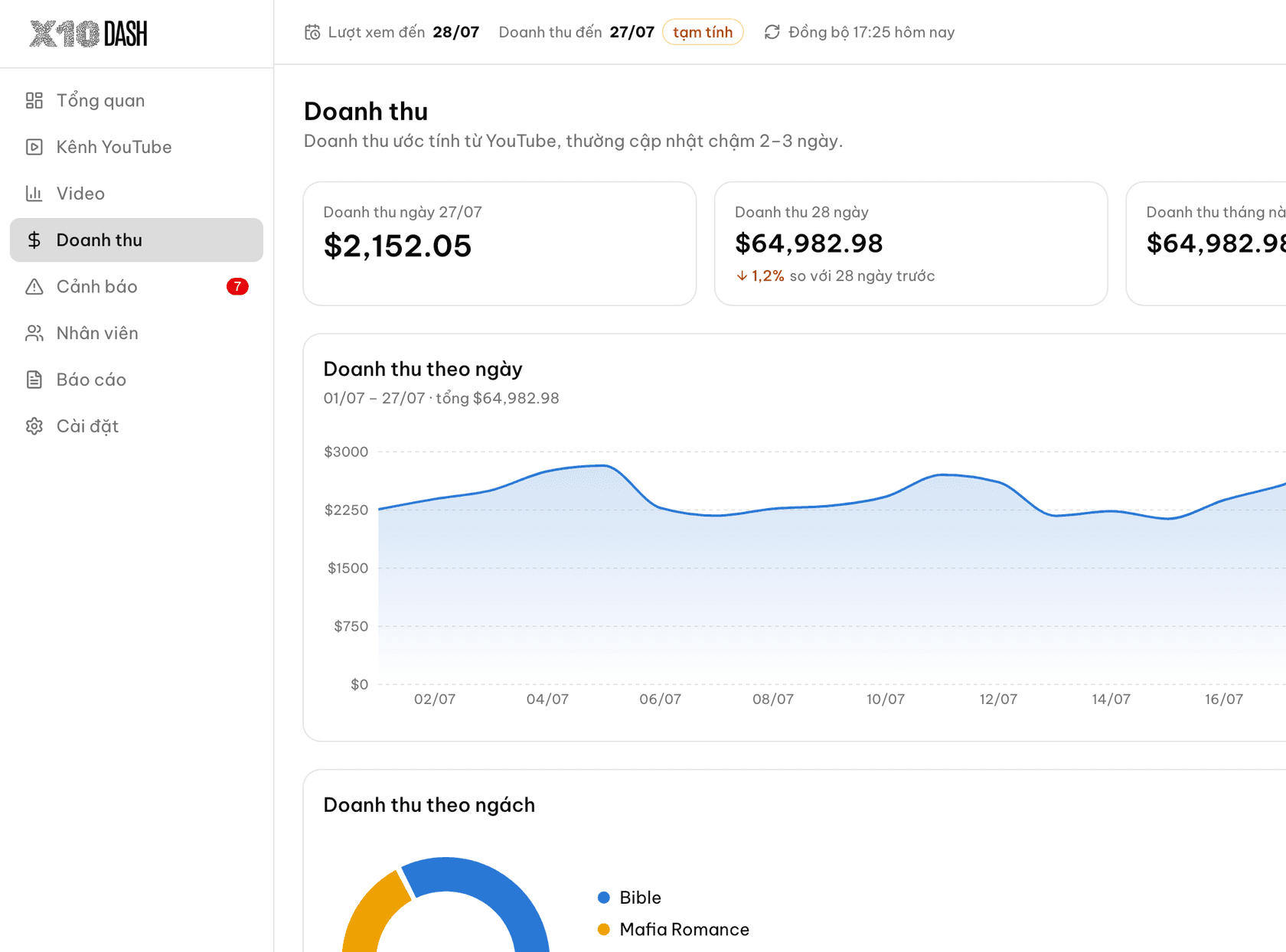Viewport: 1286px width, 952px height.
Task: Click the 12/07 date axis label
Action: [998, 699]
